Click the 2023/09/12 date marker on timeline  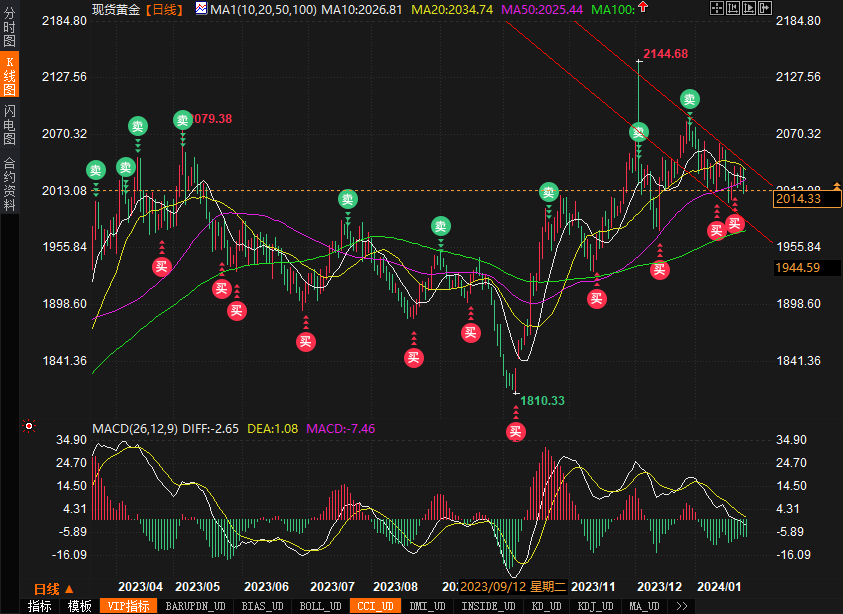514,587
